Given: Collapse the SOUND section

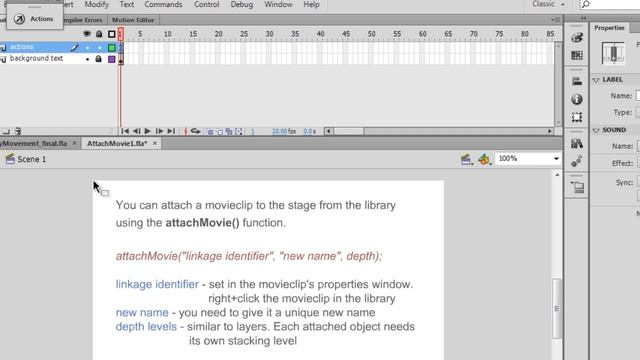Looking at the screenshot, I should (x=596, y=130).
